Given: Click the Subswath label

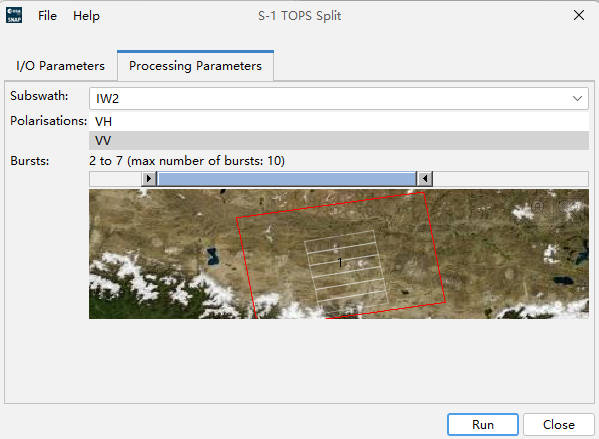Looking at the screenshot, I should [x=39, y=96].
